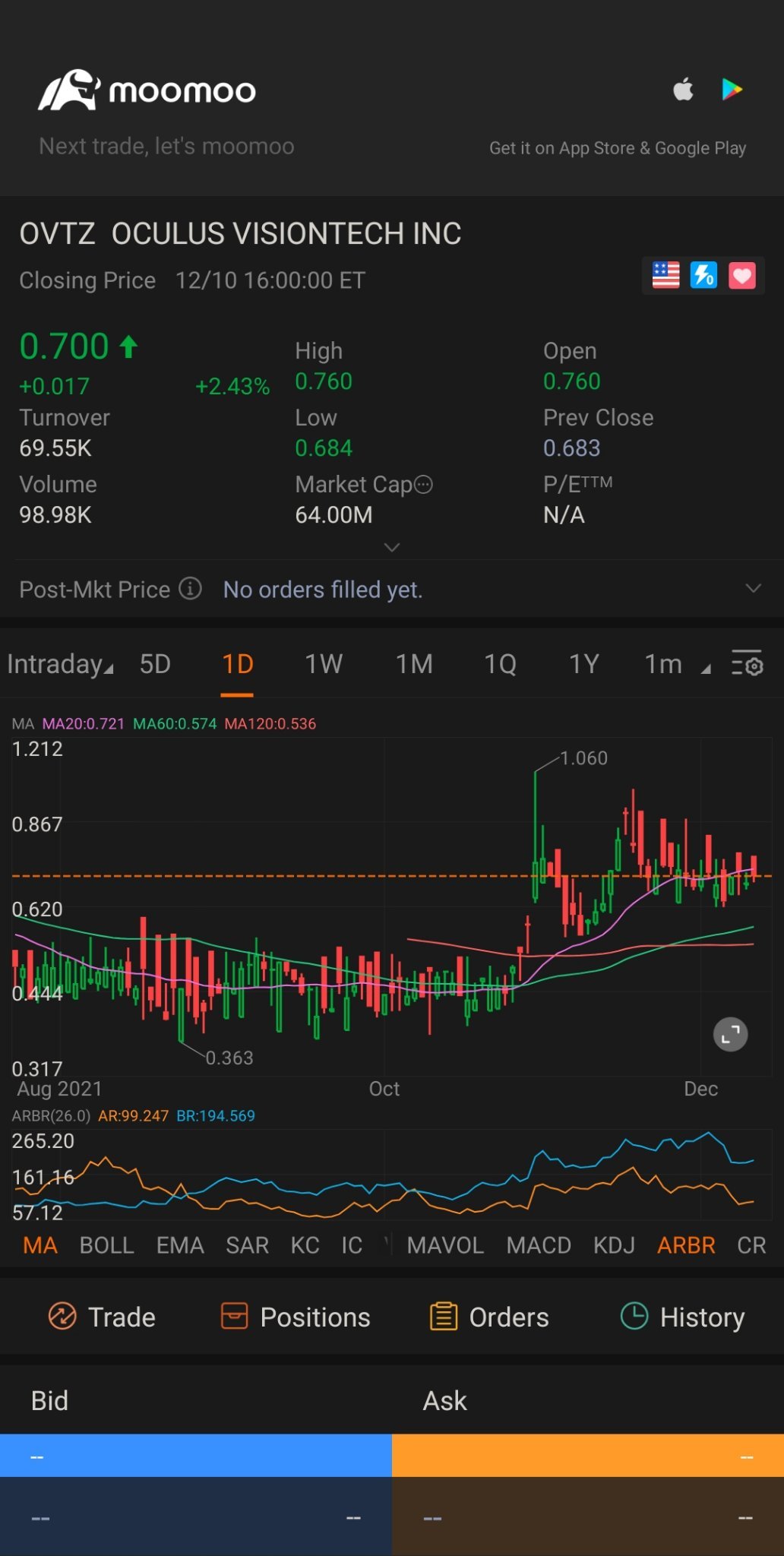Open 1m minute interval dropdown
Screen dimensions: 784x1556
(678, 664)
